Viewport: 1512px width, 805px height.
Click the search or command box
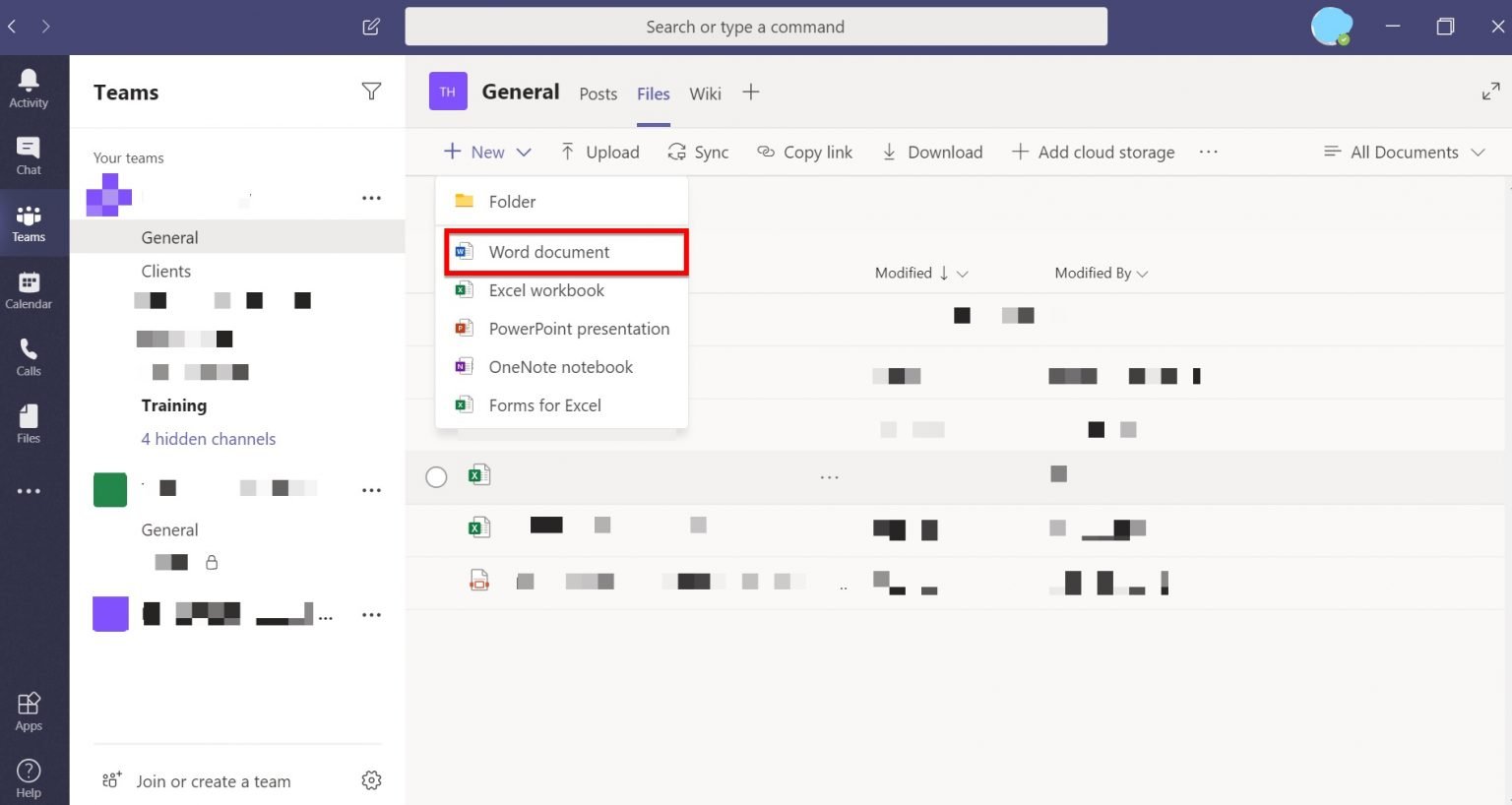[x=756, y=27]
